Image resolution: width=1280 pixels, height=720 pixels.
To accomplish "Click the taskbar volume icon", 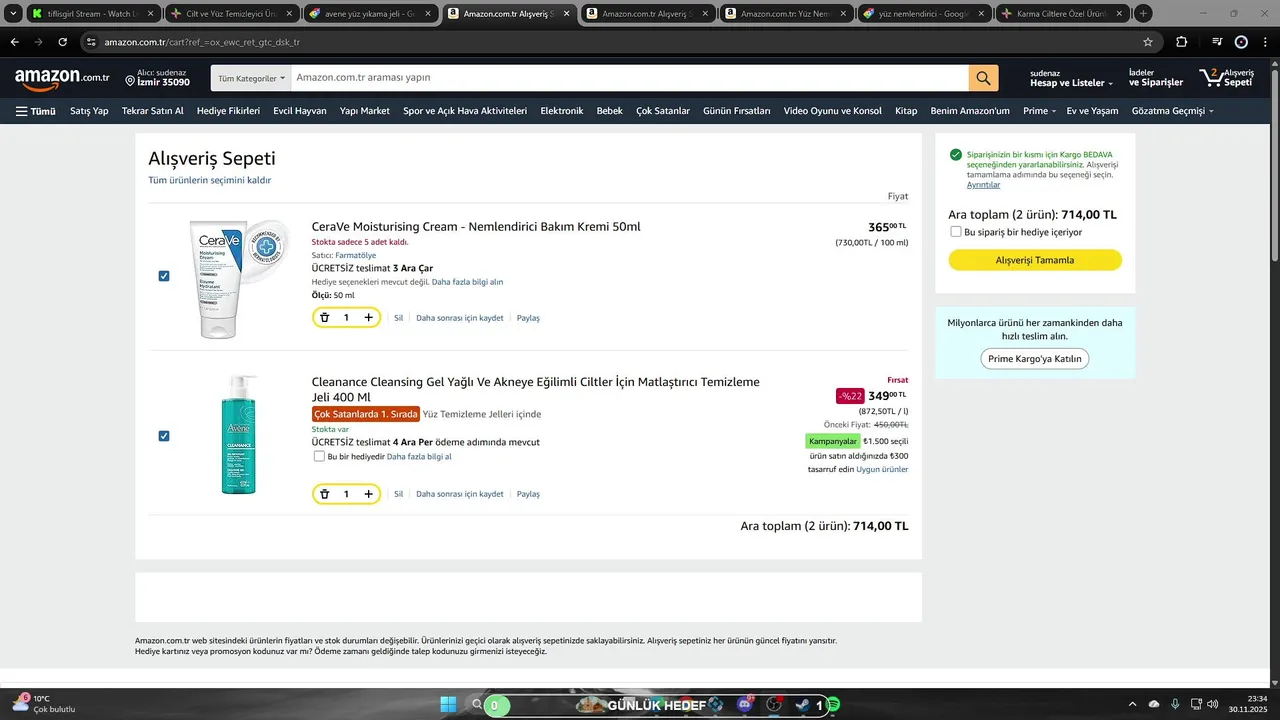I will (1213, 705).
